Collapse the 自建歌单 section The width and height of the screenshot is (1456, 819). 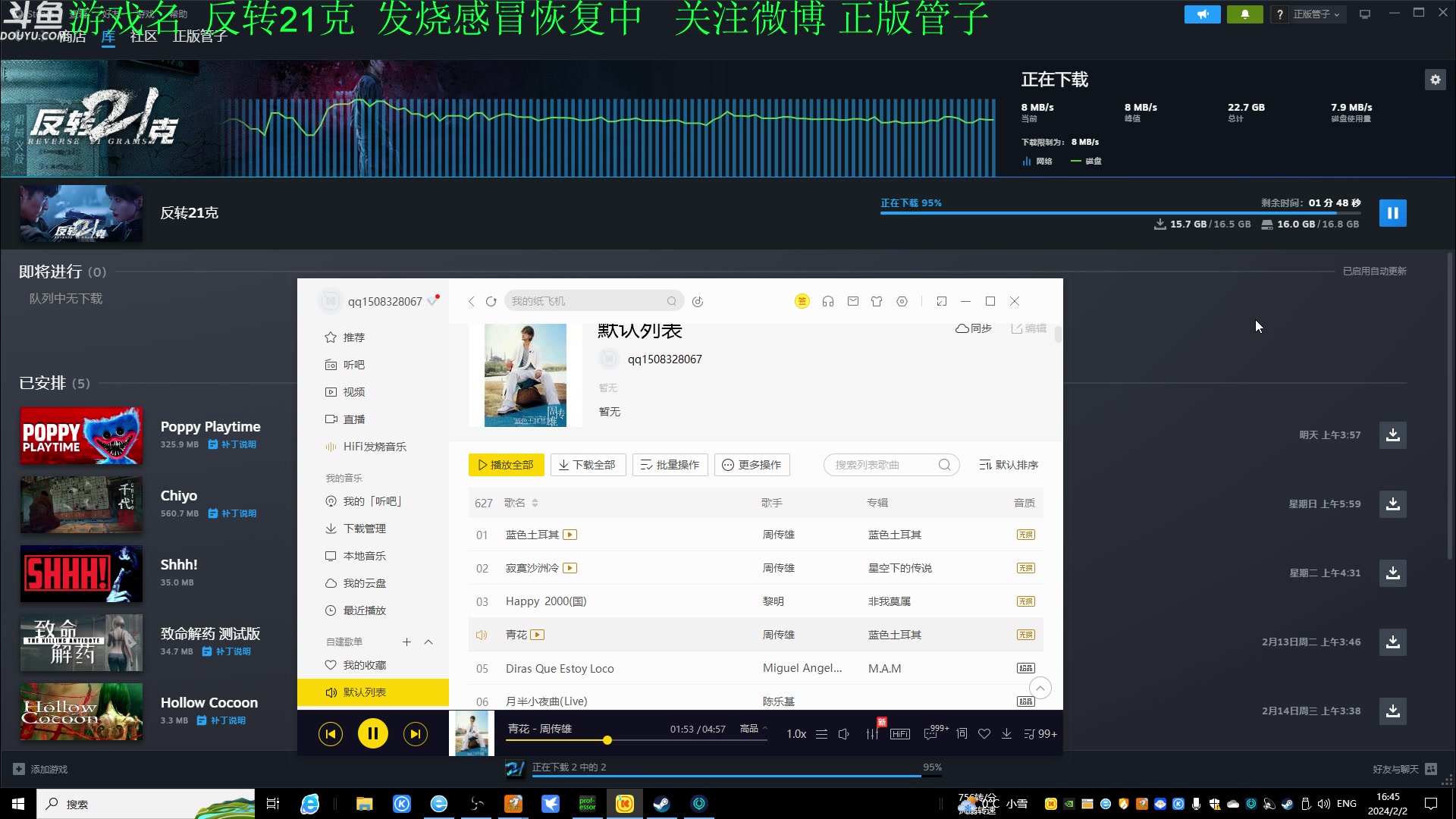click(x=428, y=642)
